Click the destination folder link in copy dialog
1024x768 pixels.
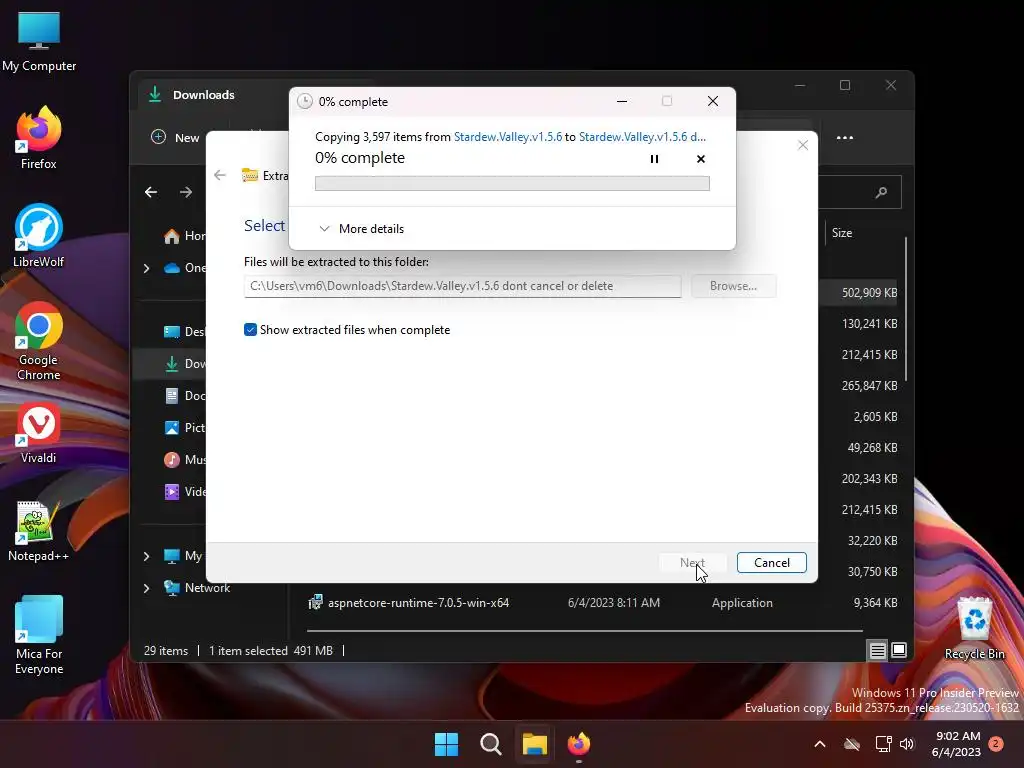642,136
